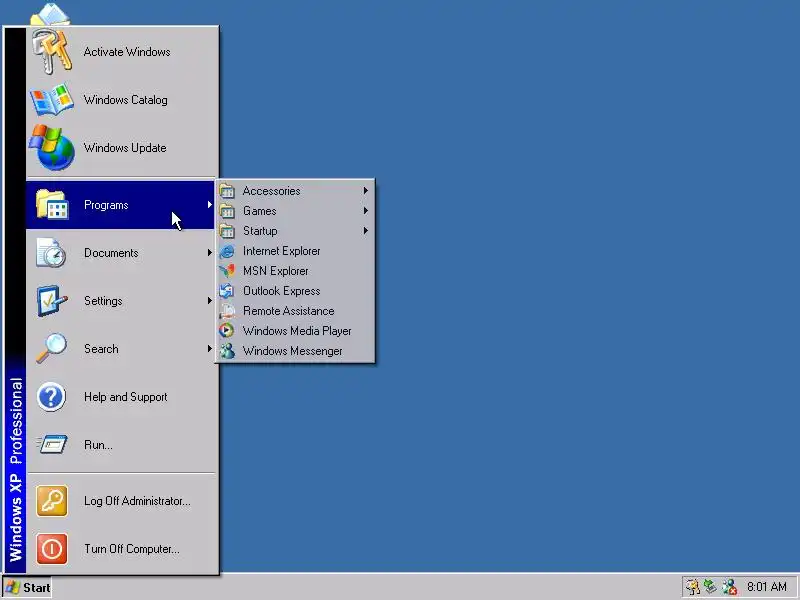This screenshot has height=600, width=800.
Task: Open the Programs menu label
Action: [x=106, y=205]
